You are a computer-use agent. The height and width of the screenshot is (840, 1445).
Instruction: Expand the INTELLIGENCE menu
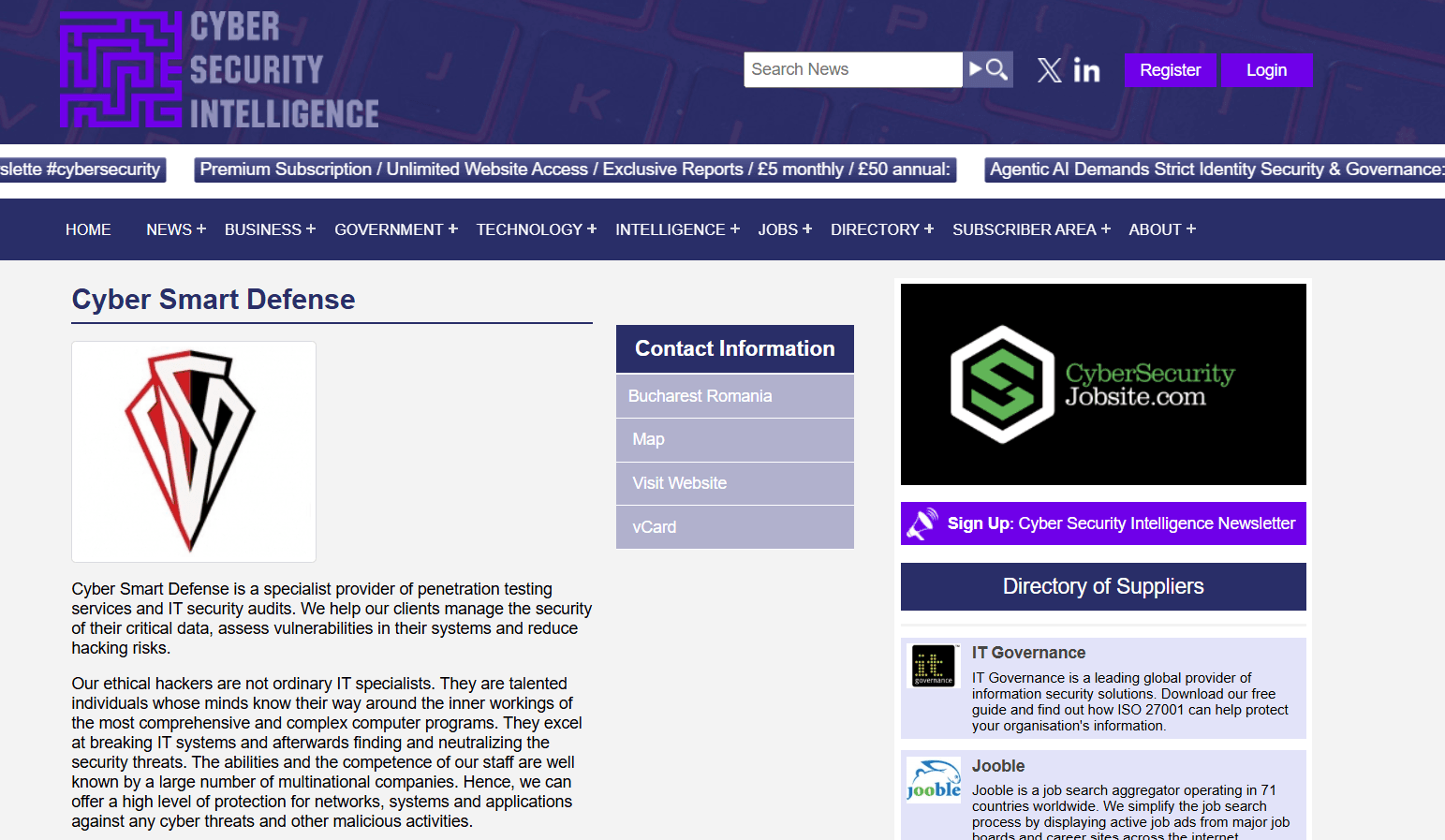coord(677,229)
